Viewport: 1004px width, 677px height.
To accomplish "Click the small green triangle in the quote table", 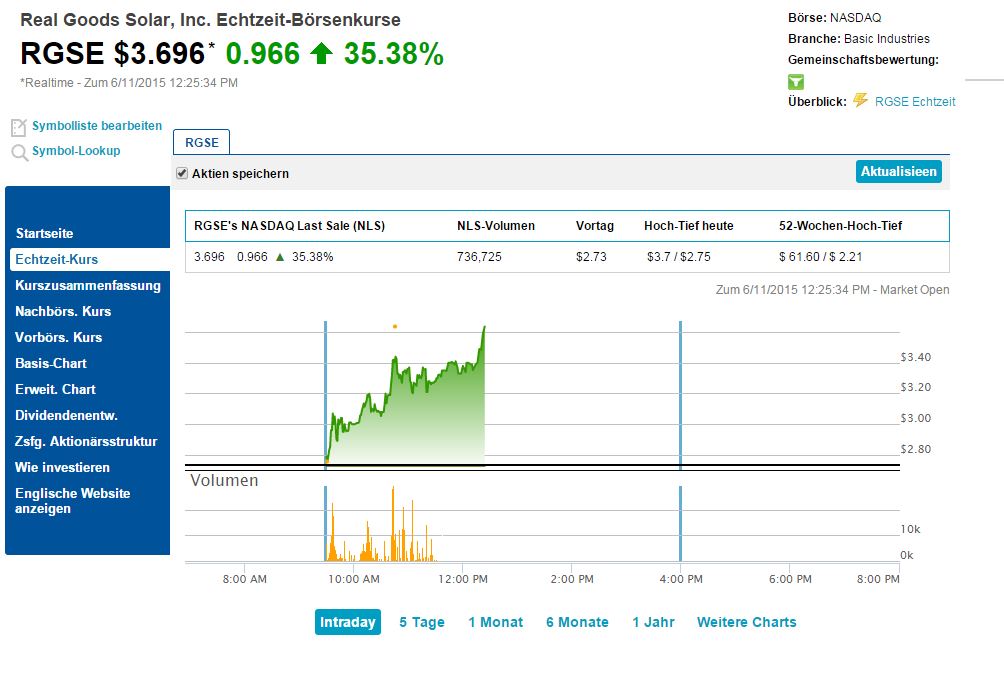I will 280,257.
